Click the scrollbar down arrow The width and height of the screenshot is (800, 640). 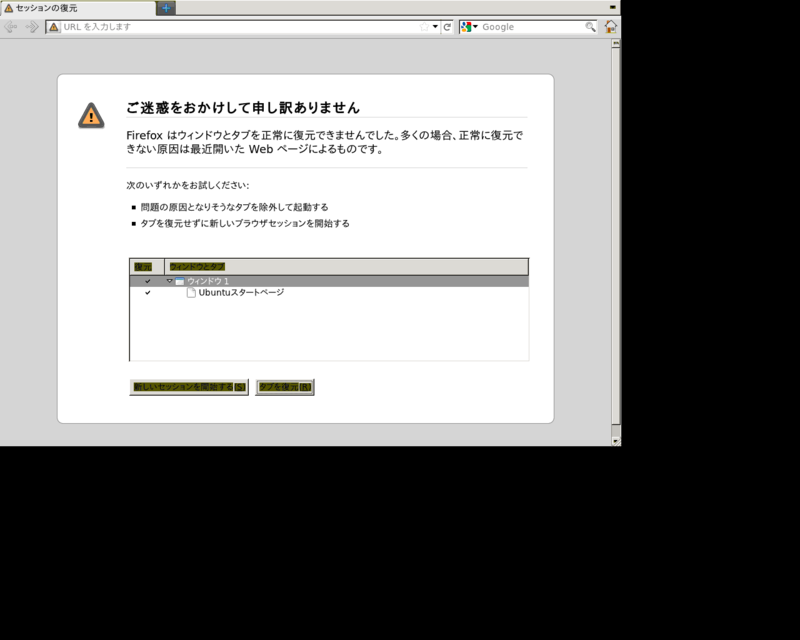616,441
